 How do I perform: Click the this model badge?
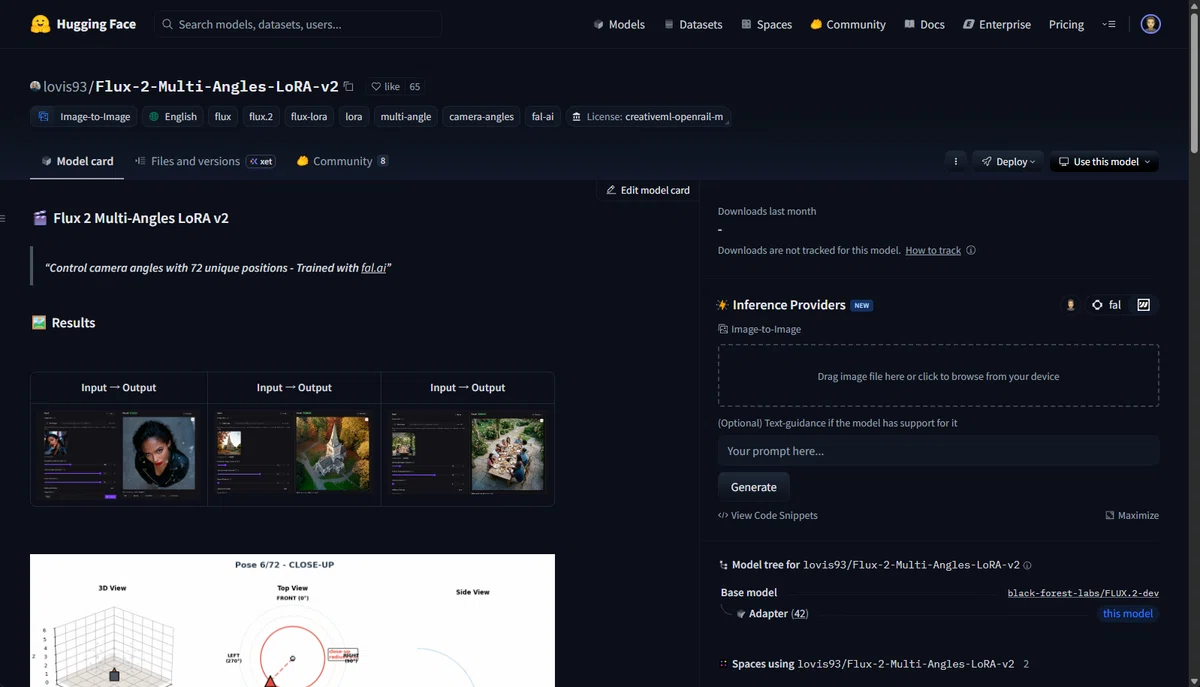[x=1127, y=614]
